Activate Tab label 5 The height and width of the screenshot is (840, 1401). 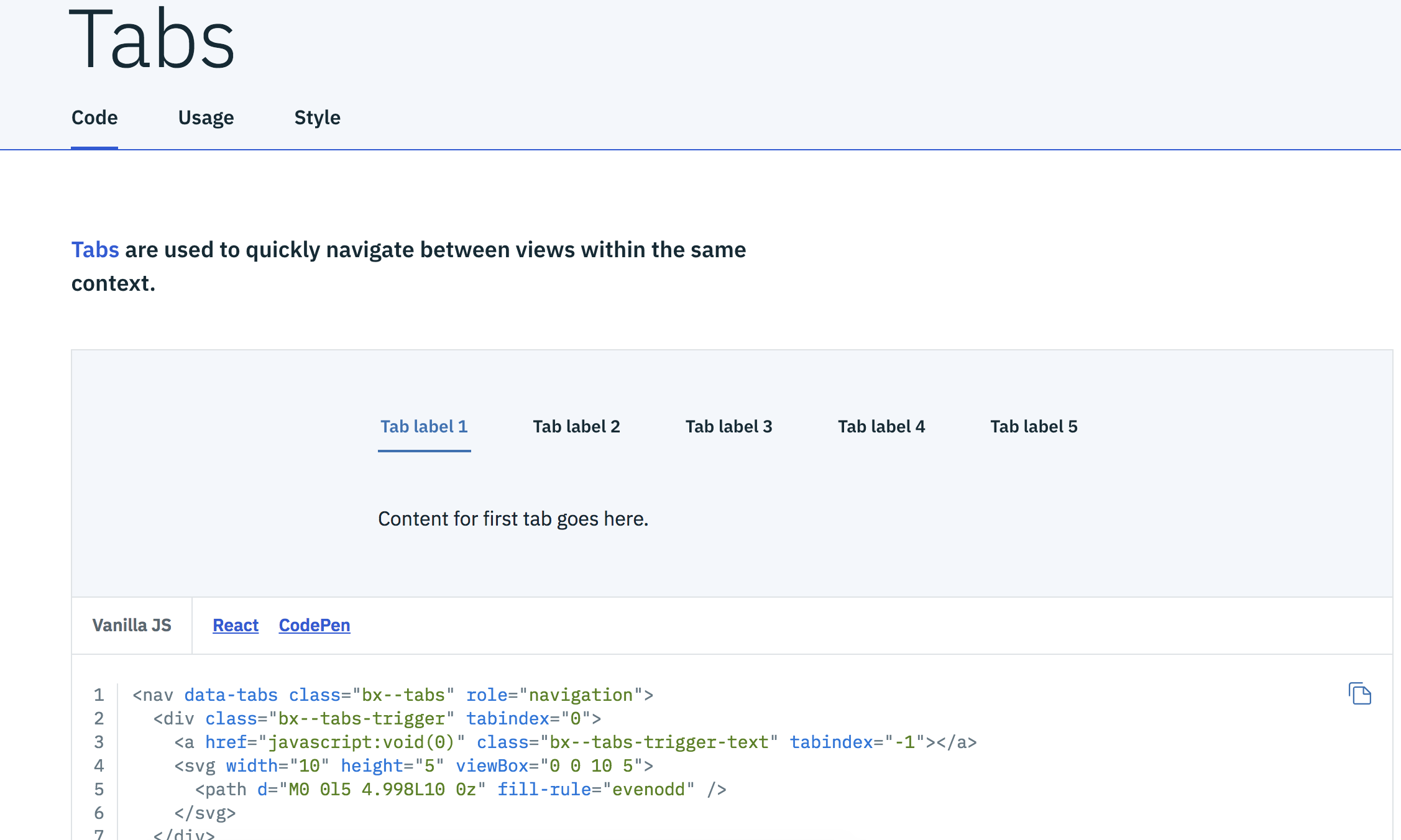tap(1034, 427)
